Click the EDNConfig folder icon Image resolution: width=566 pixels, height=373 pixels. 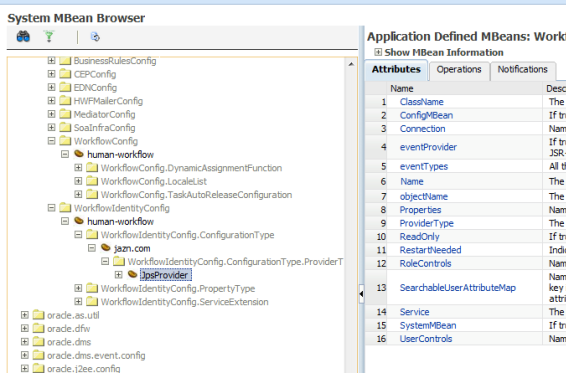[65, 87]
